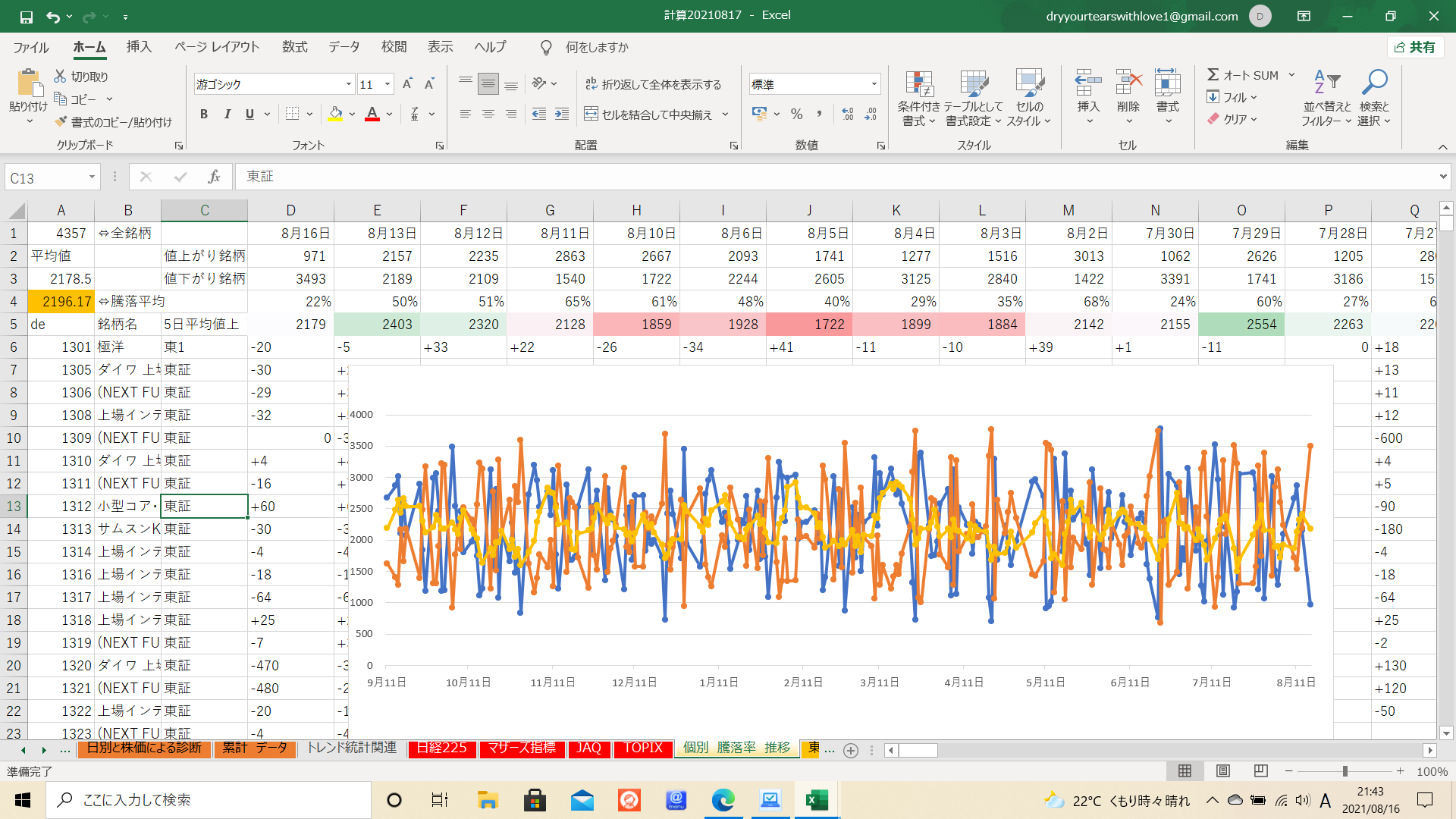The width and height of the screenshot is (1456, 819).
Task: Open the 数式 ribbon tab
Action: (294, 47)
